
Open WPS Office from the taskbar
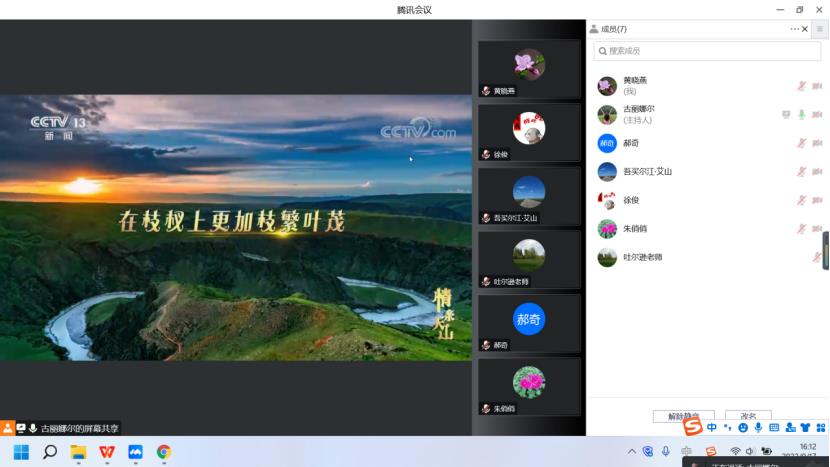(106, 452)
